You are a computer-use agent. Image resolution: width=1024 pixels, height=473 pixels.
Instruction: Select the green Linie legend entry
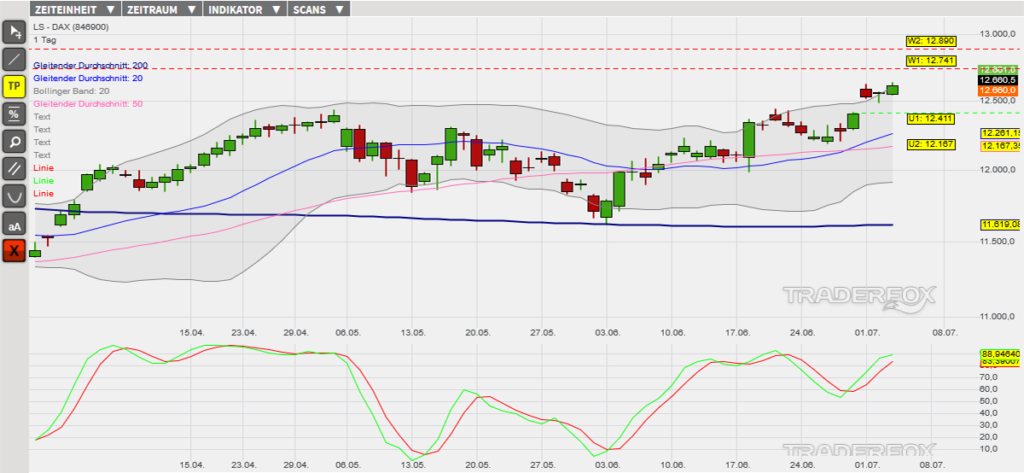43,181
